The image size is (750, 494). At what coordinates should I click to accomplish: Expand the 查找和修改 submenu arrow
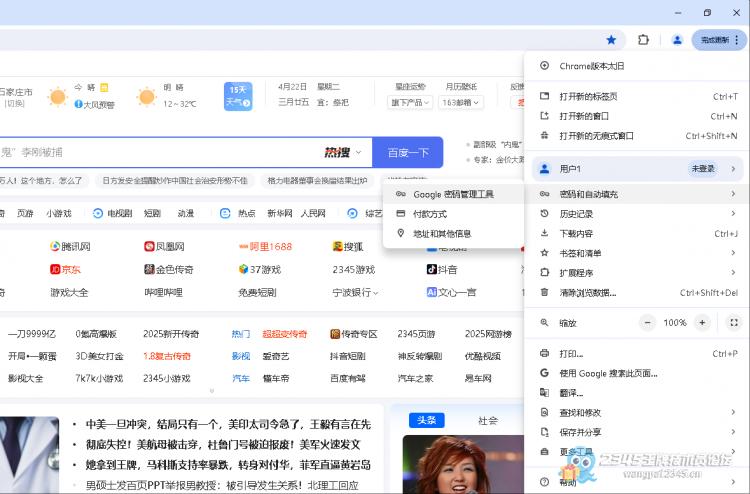[733, 412]
